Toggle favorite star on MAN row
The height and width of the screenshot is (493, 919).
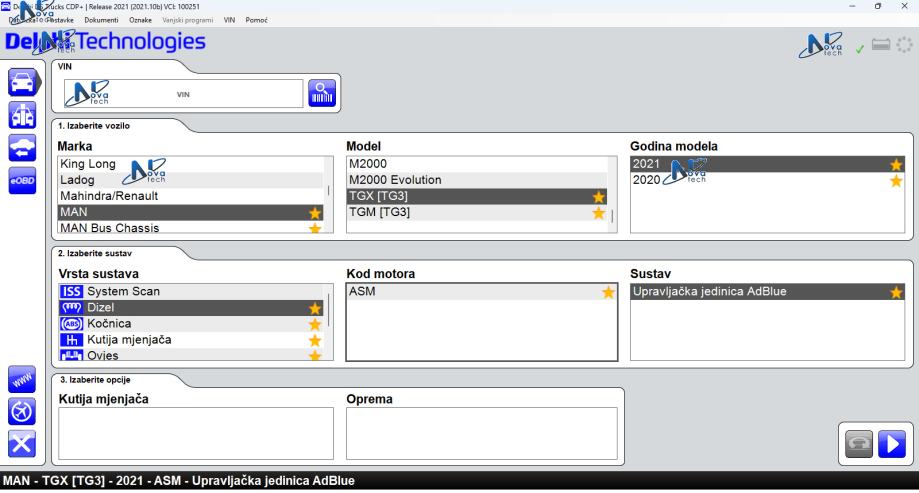[x=315, y=213]
